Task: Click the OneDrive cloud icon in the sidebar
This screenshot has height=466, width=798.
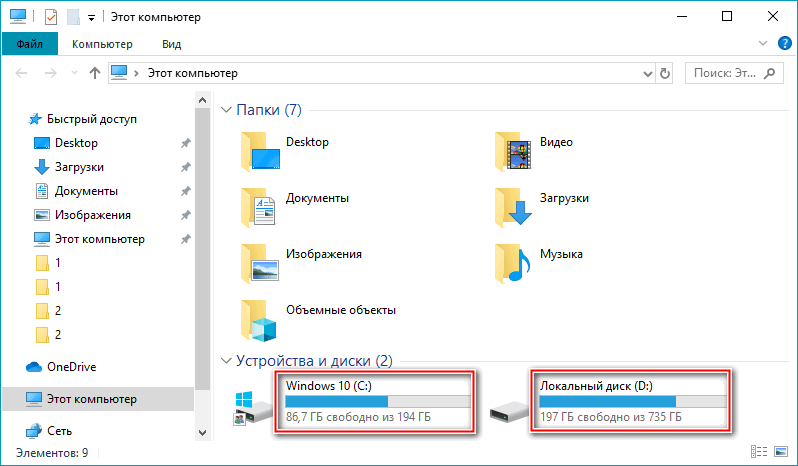Action: tap(34, 367)
